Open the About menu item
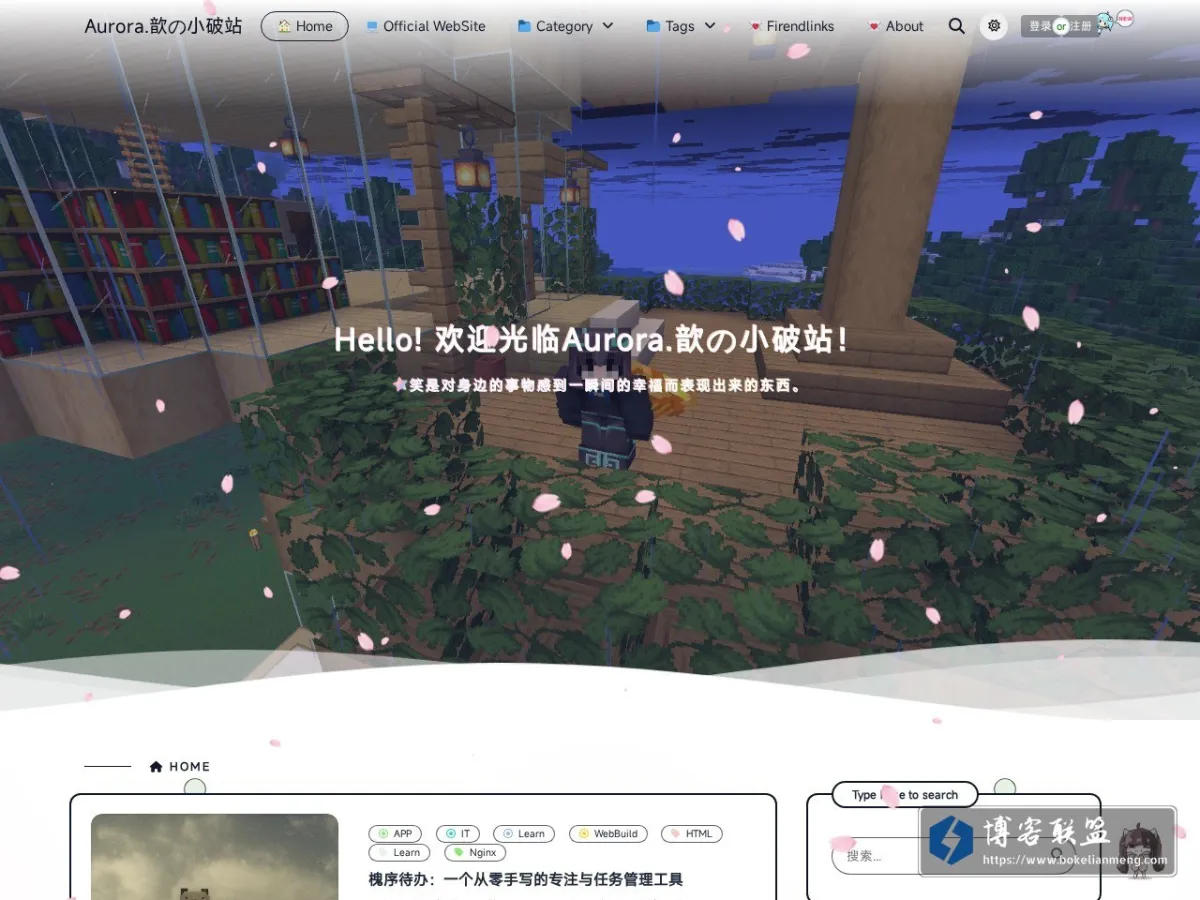The image size is (1200, 900). point(896,26)
